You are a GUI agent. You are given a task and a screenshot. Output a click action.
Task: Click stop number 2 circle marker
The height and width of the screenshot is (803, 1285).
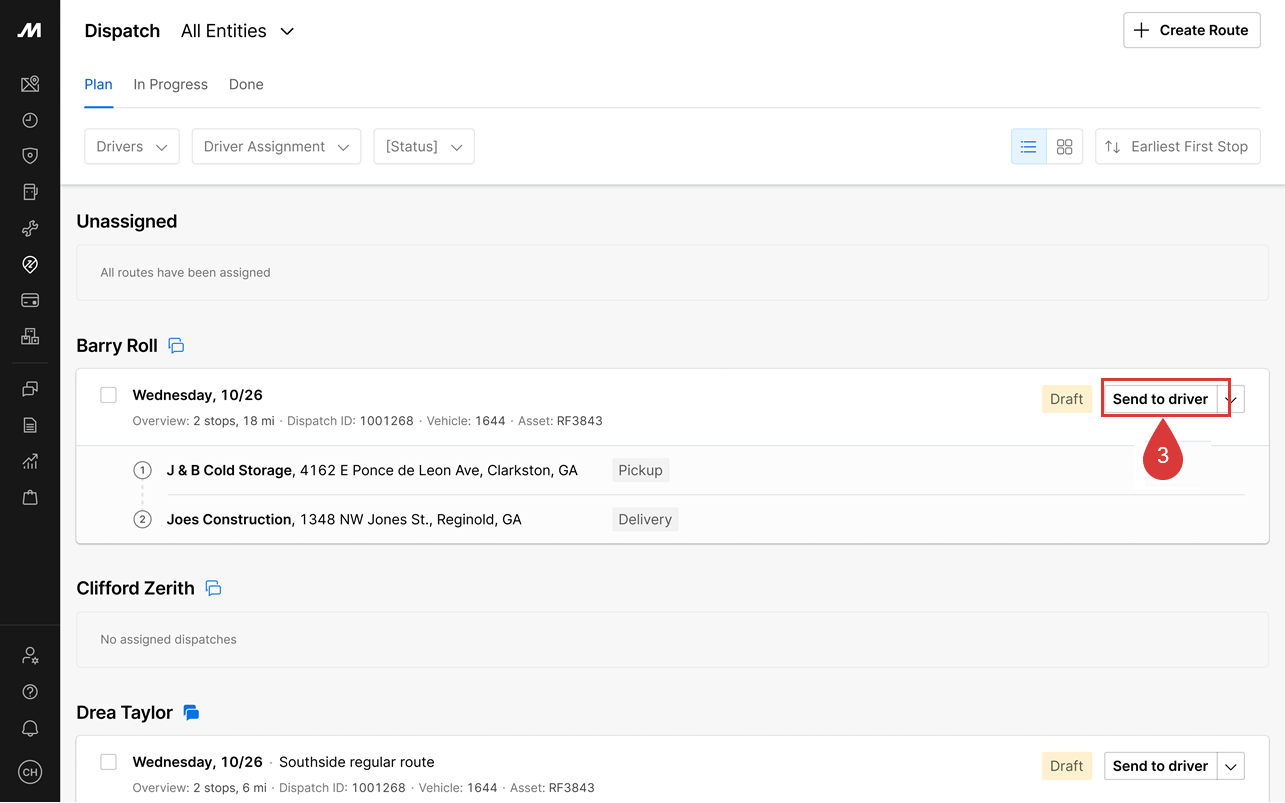click(x=143, y=519)
